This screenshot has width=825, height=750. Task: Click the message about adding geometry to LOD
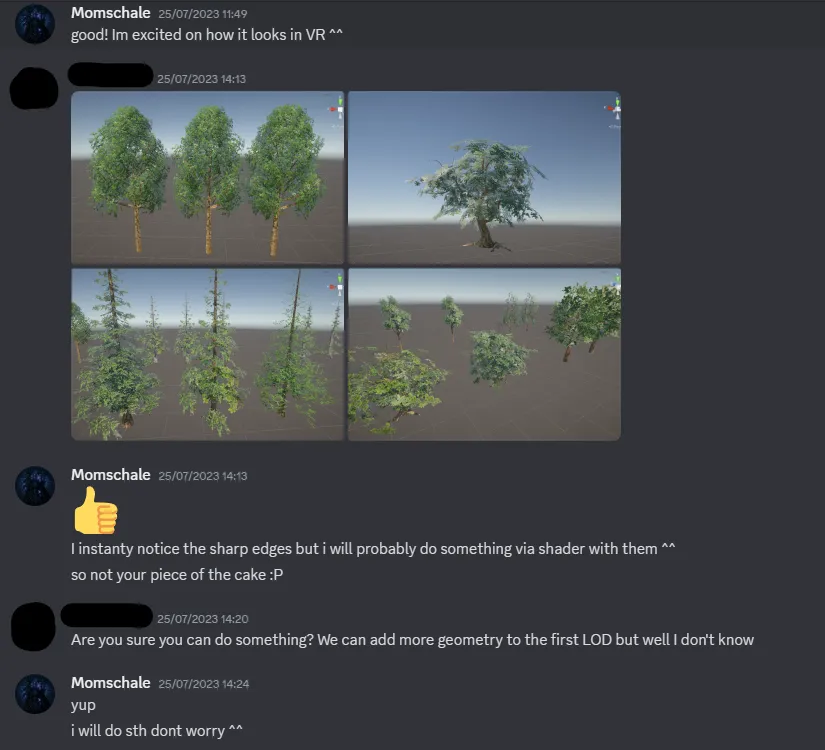[412, 640]
